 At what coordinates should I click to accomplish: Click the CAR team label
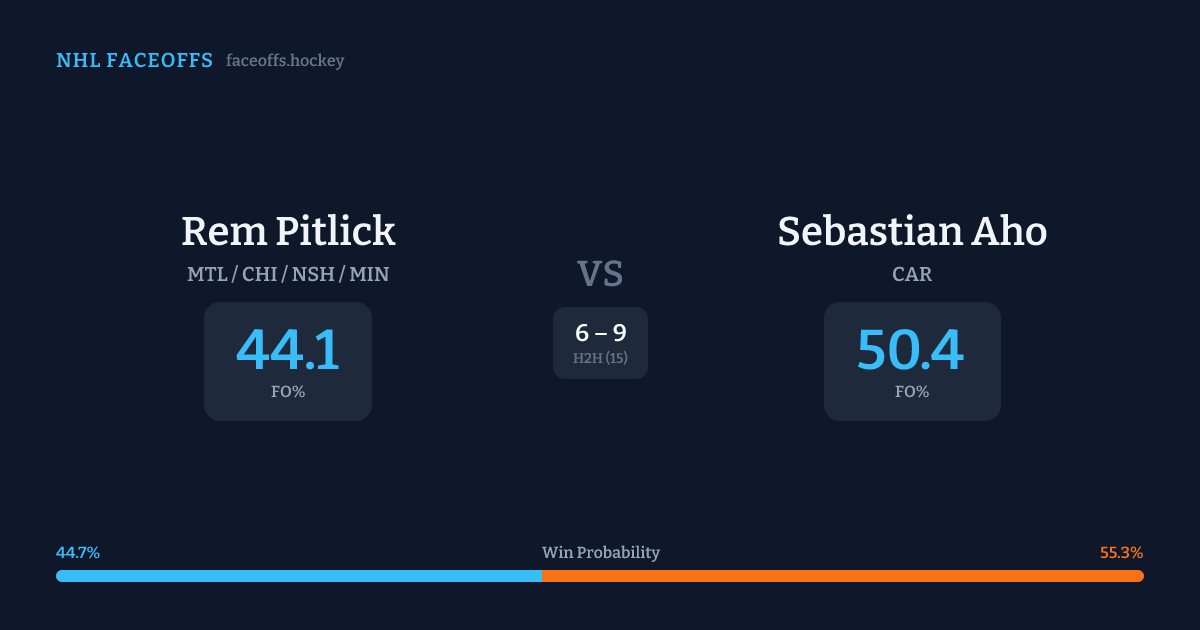[x=912, y=274]
